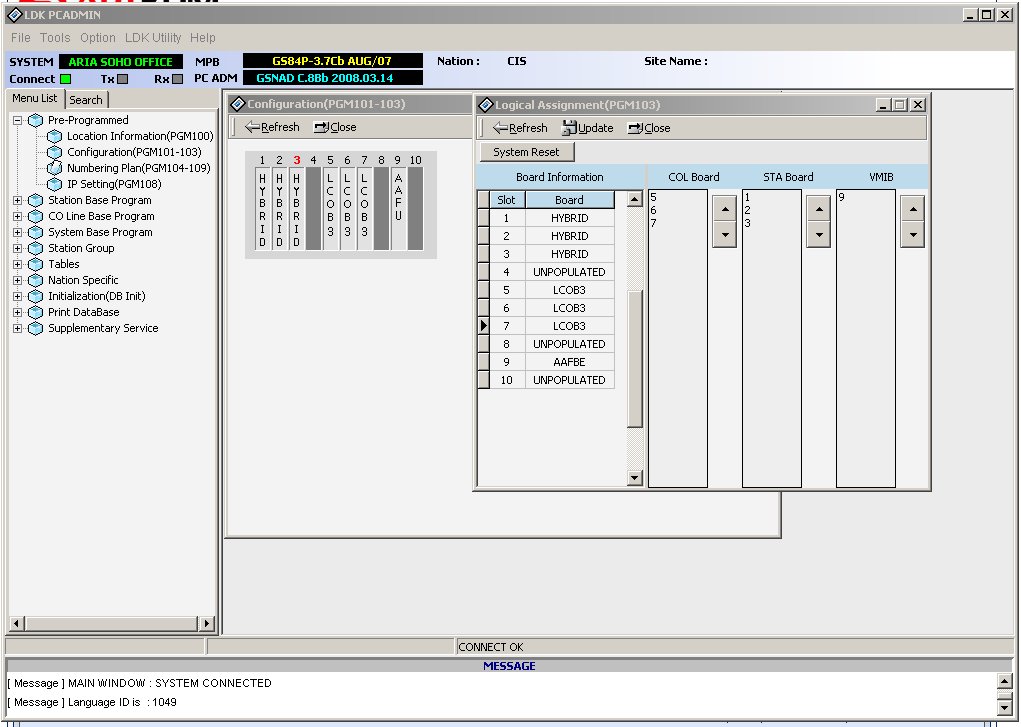This screenshot has height=727, width=1021.
Task: Expand the Initialization(DB Init) node
Action: coord(18,296)
